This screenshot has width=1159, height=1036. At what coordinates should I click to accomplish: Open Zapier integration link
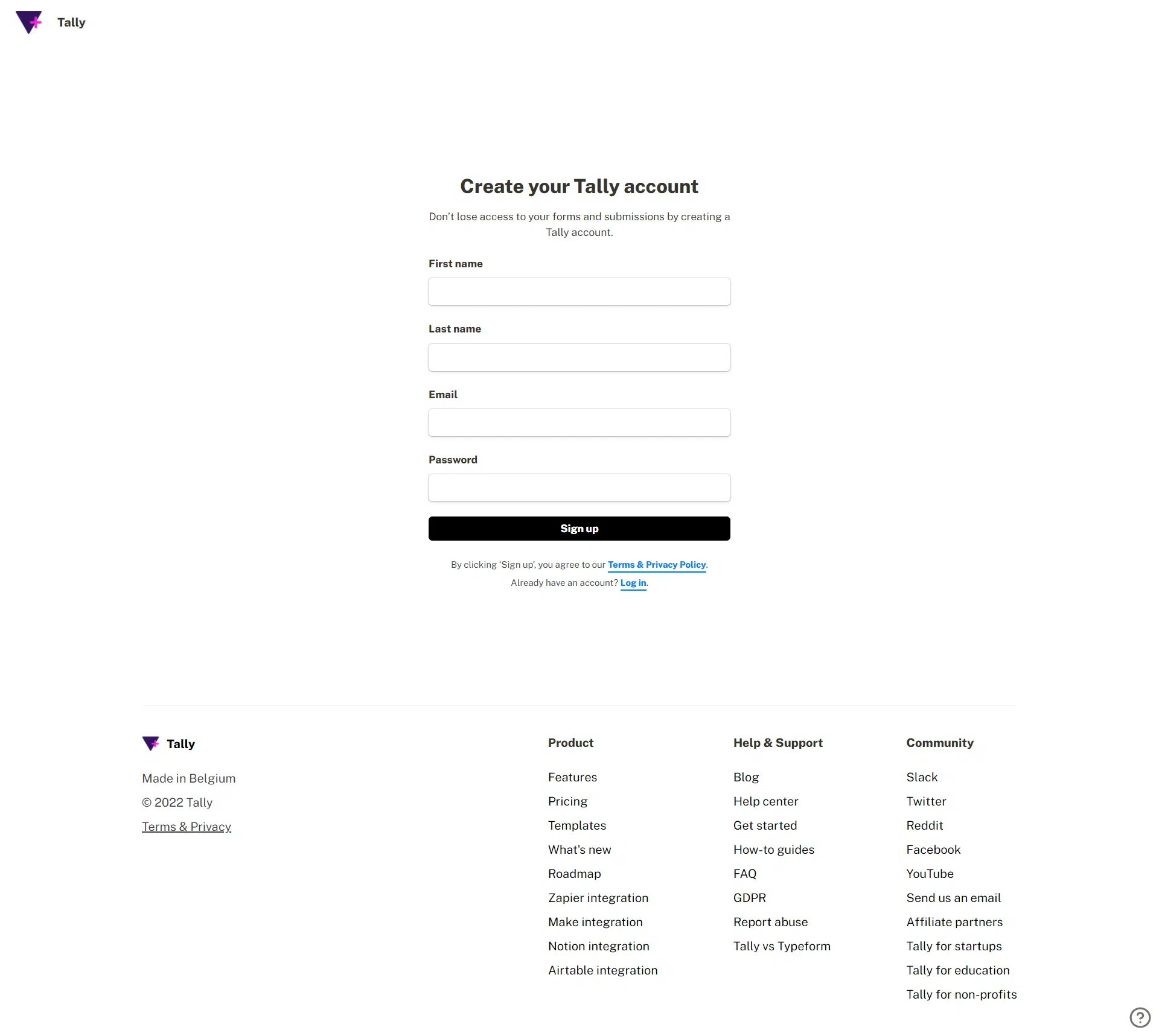[598, 898]
